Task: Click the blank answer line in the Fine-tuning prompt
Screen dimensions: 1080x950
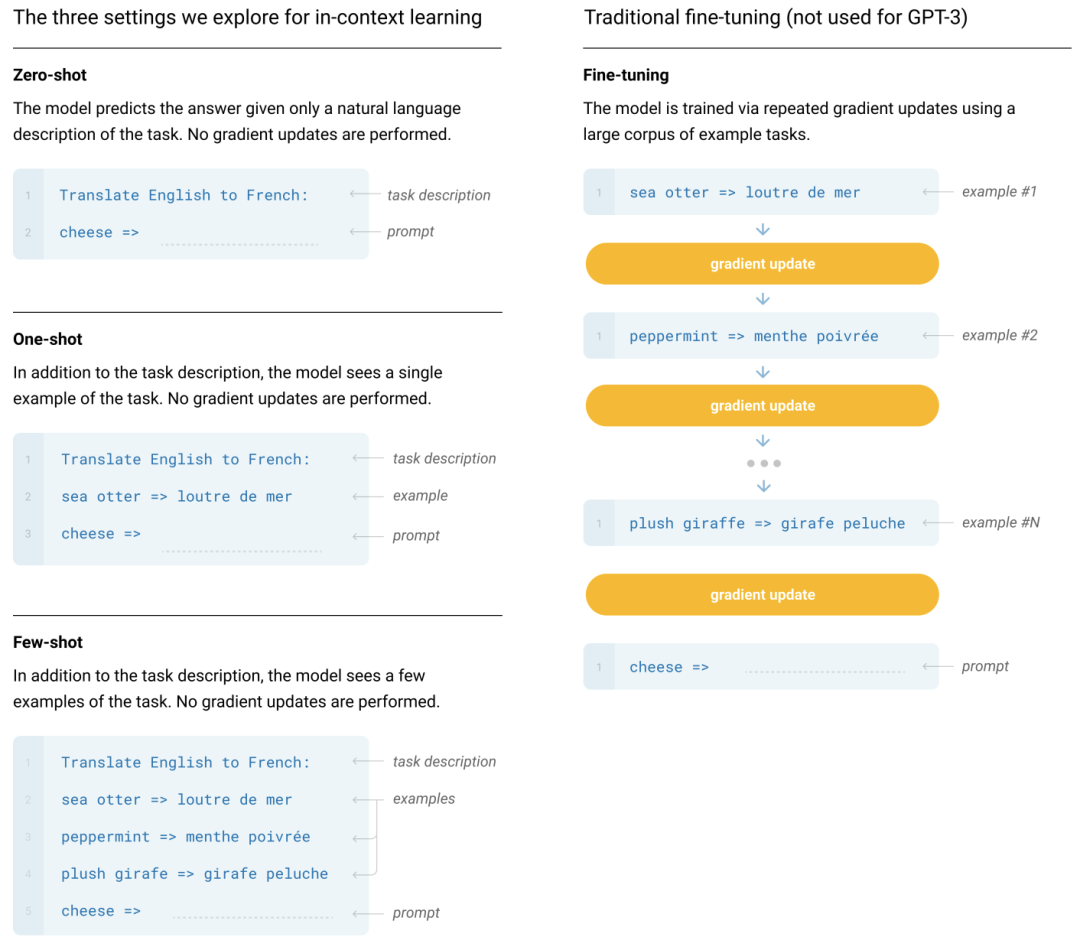Action: (824, 671)
